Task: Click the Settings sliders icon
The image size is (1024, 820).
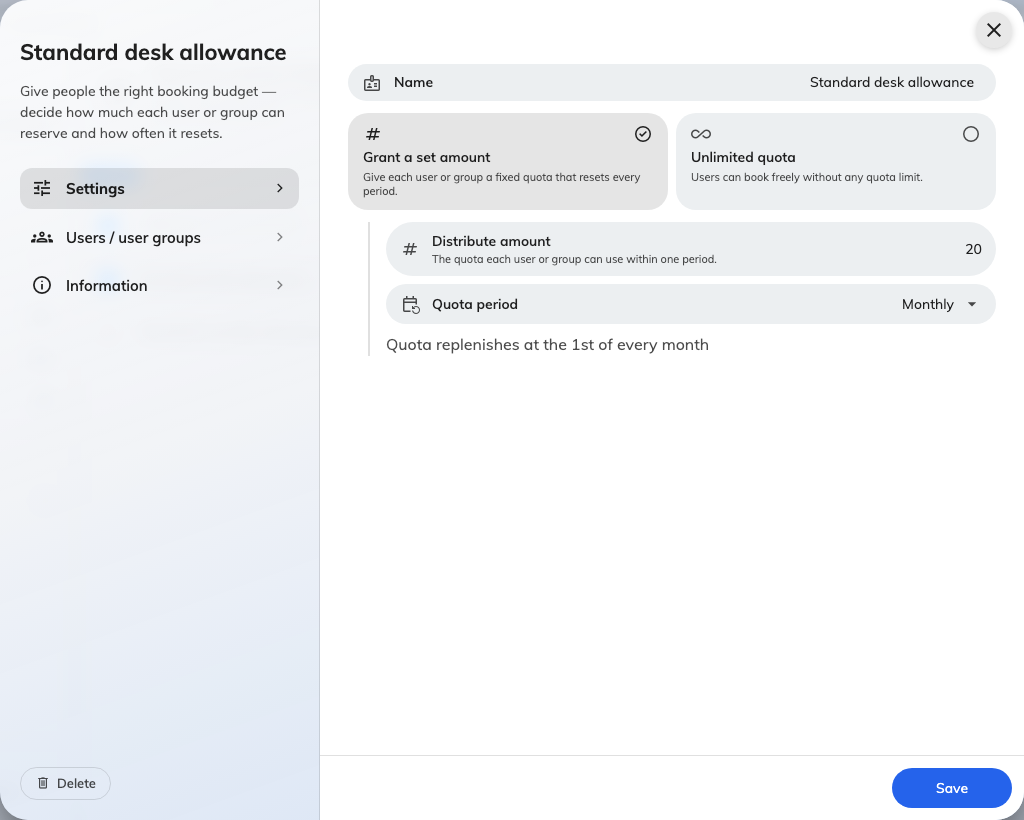Action: click(x=42, y=189)
